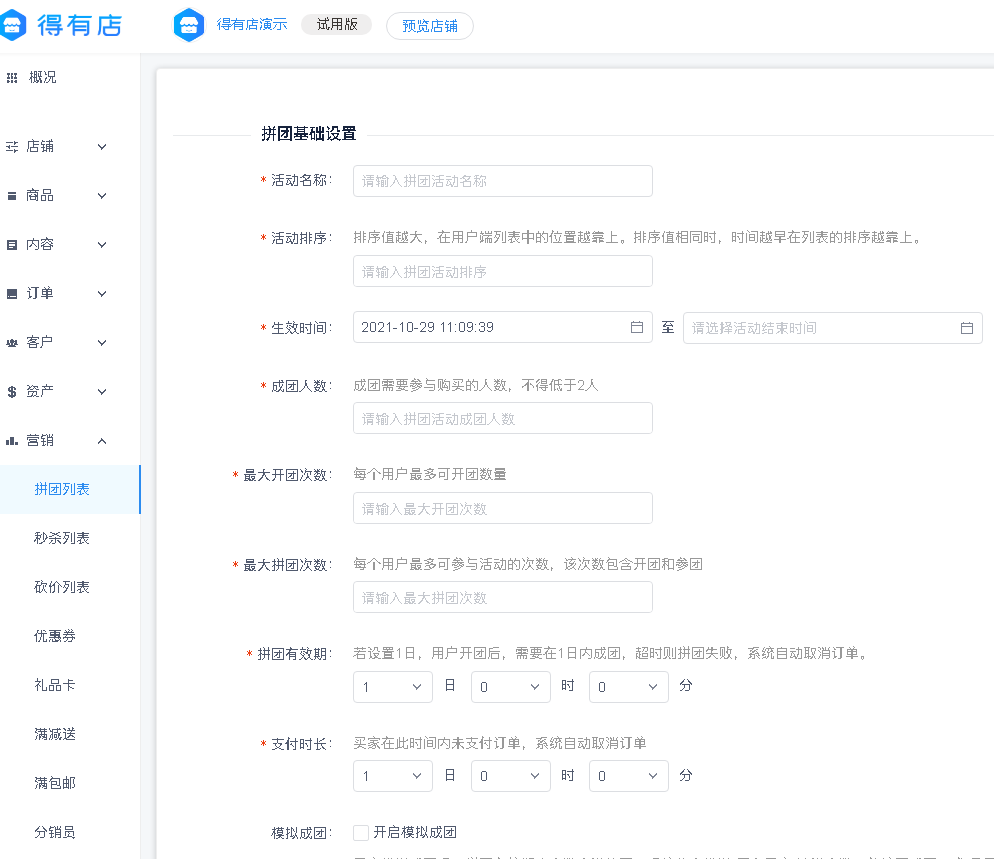
Task: Open 支付时长 day dropdown
Action: coord(393,776)
